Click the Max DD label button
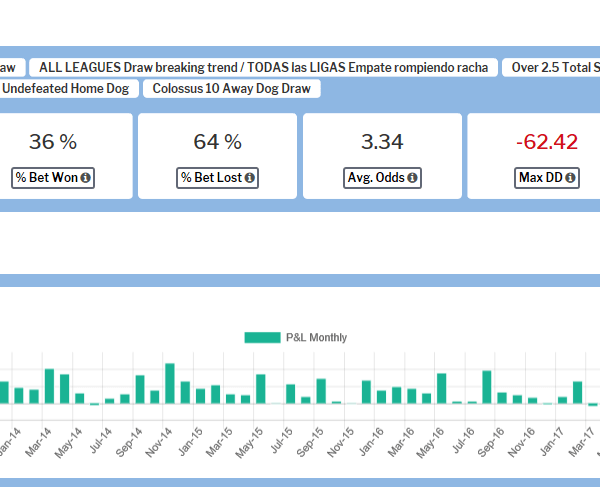Viewport: 600px width, 494px height. [547, 178]
